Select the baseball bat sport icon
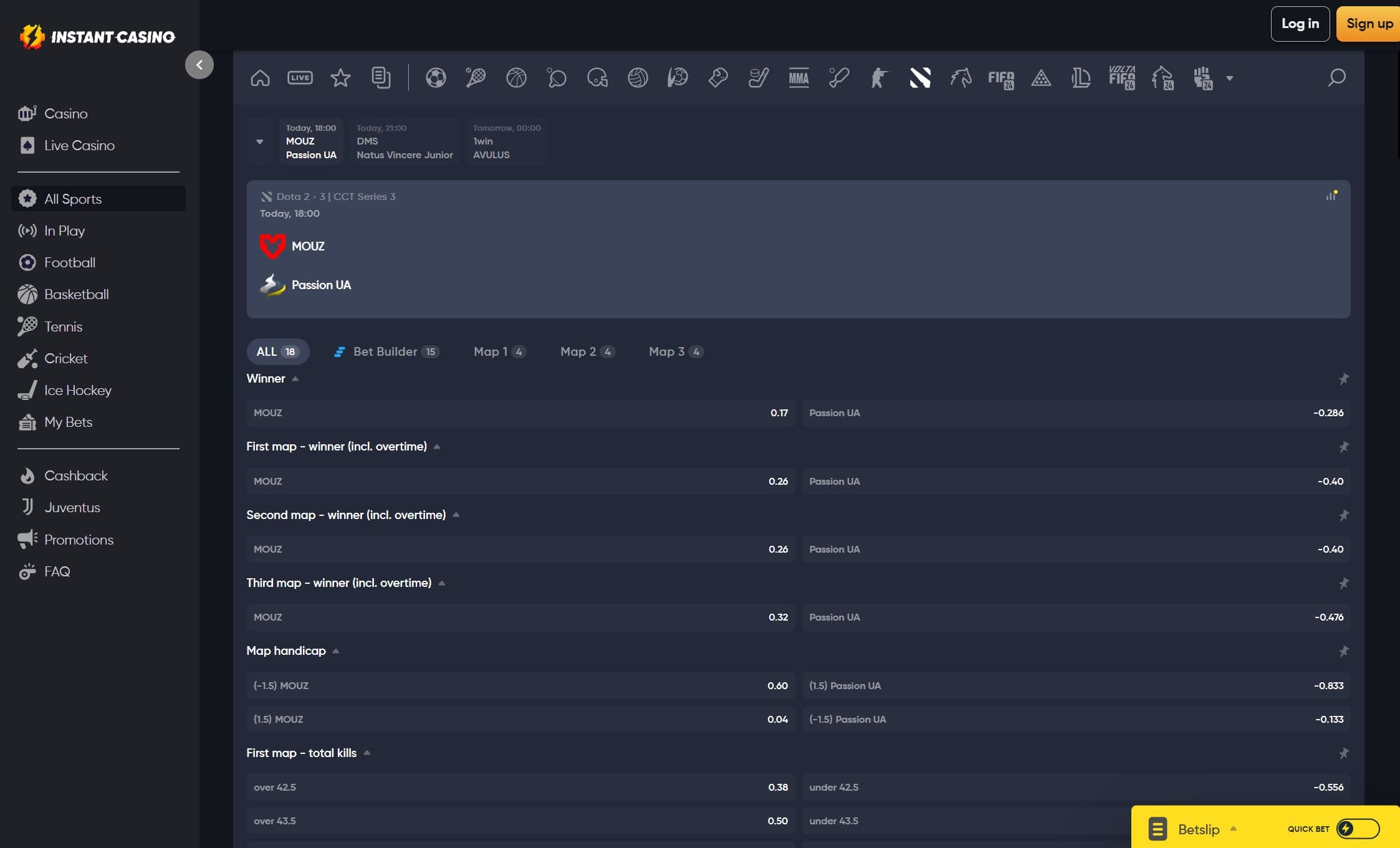Image resolution: width=1400 pixels, height=848 pixels. pyautogui.click(x=839, y=78)
